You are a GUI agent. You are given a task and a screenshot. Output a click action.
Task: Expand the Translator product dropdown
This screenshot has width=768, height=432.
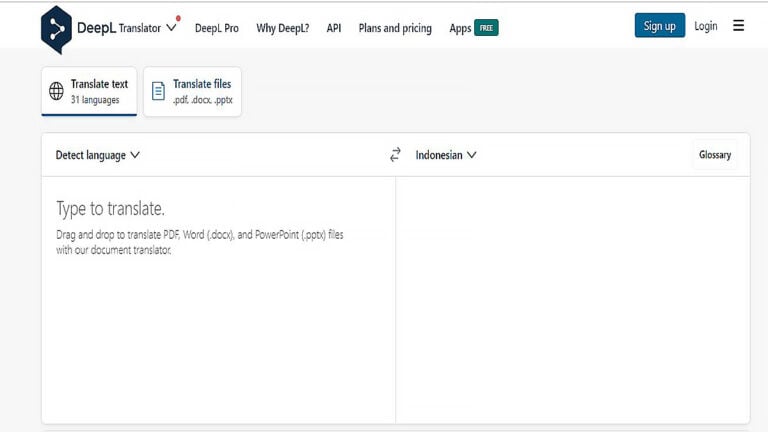click(x=171, y=28)
